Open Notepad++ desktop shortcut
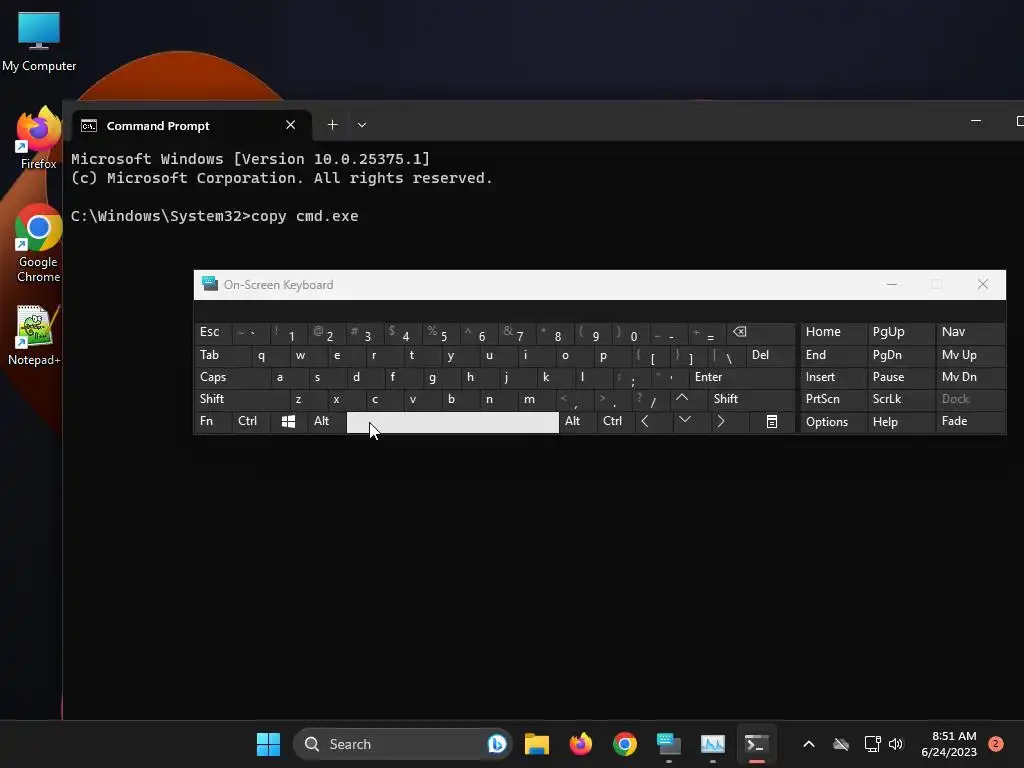The width and height of the screenshot is (1024, 768). [x=34, y=335]
